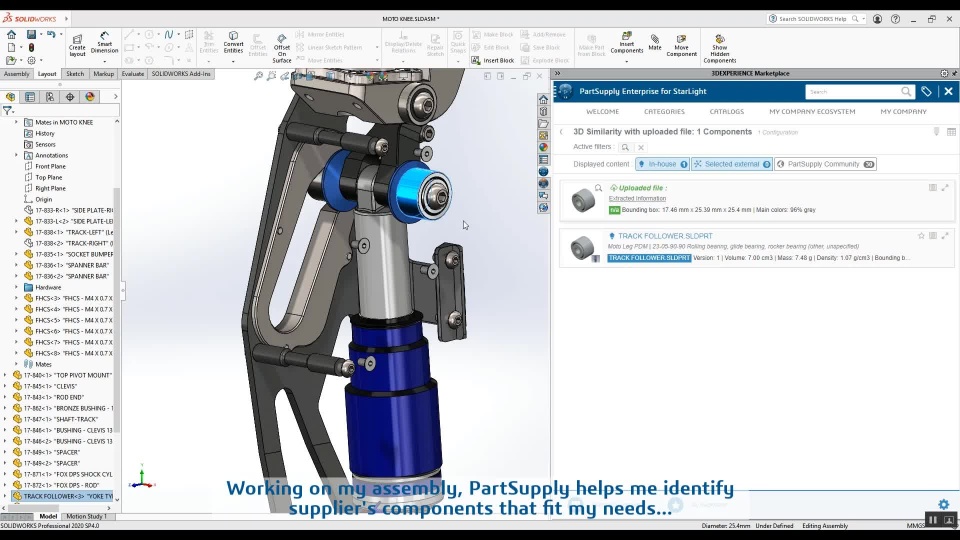The width and height of the screenshot is (960, 540).
Task: Click the video pause button
Action: [932, 520]
